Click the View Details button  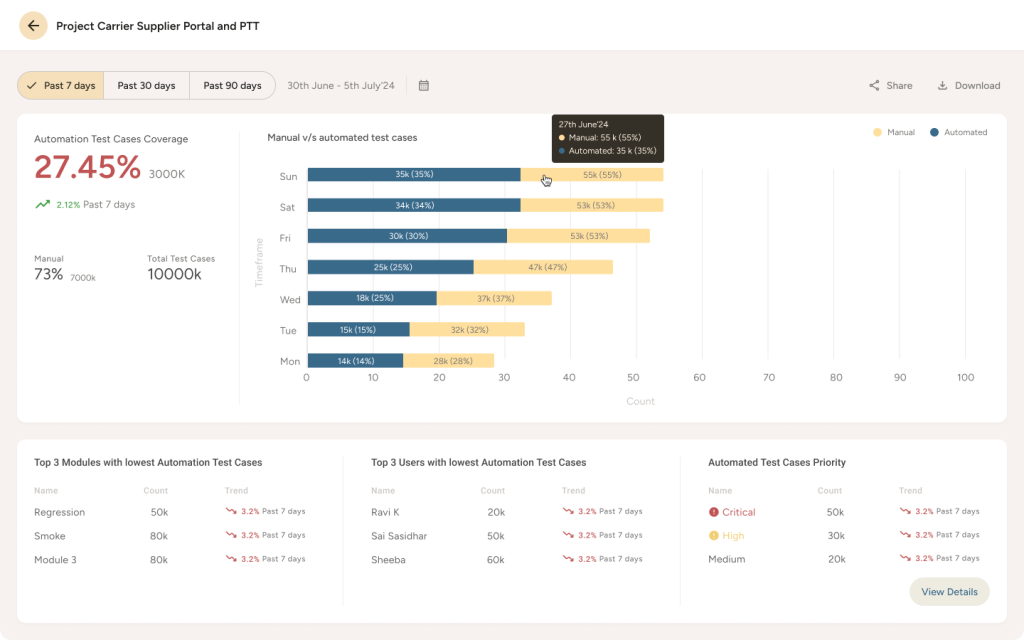[948, 591]
